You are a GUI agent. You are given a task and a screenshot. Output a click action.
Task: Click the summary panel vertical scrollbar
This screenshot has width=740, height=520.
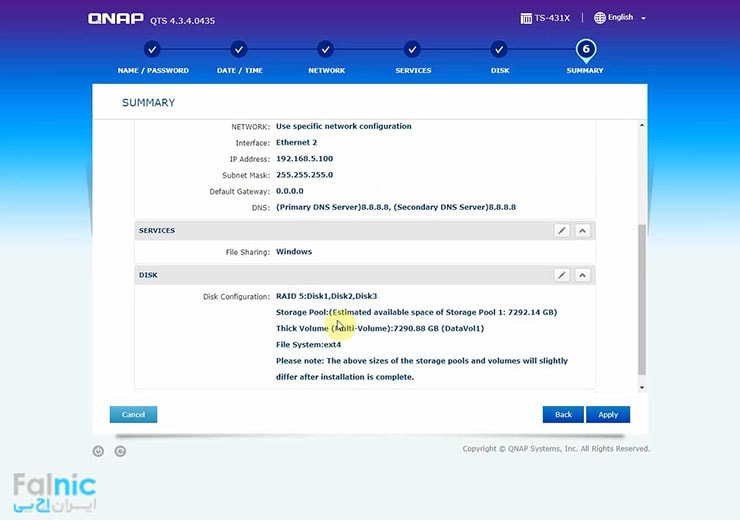click(x=642, y=300)
